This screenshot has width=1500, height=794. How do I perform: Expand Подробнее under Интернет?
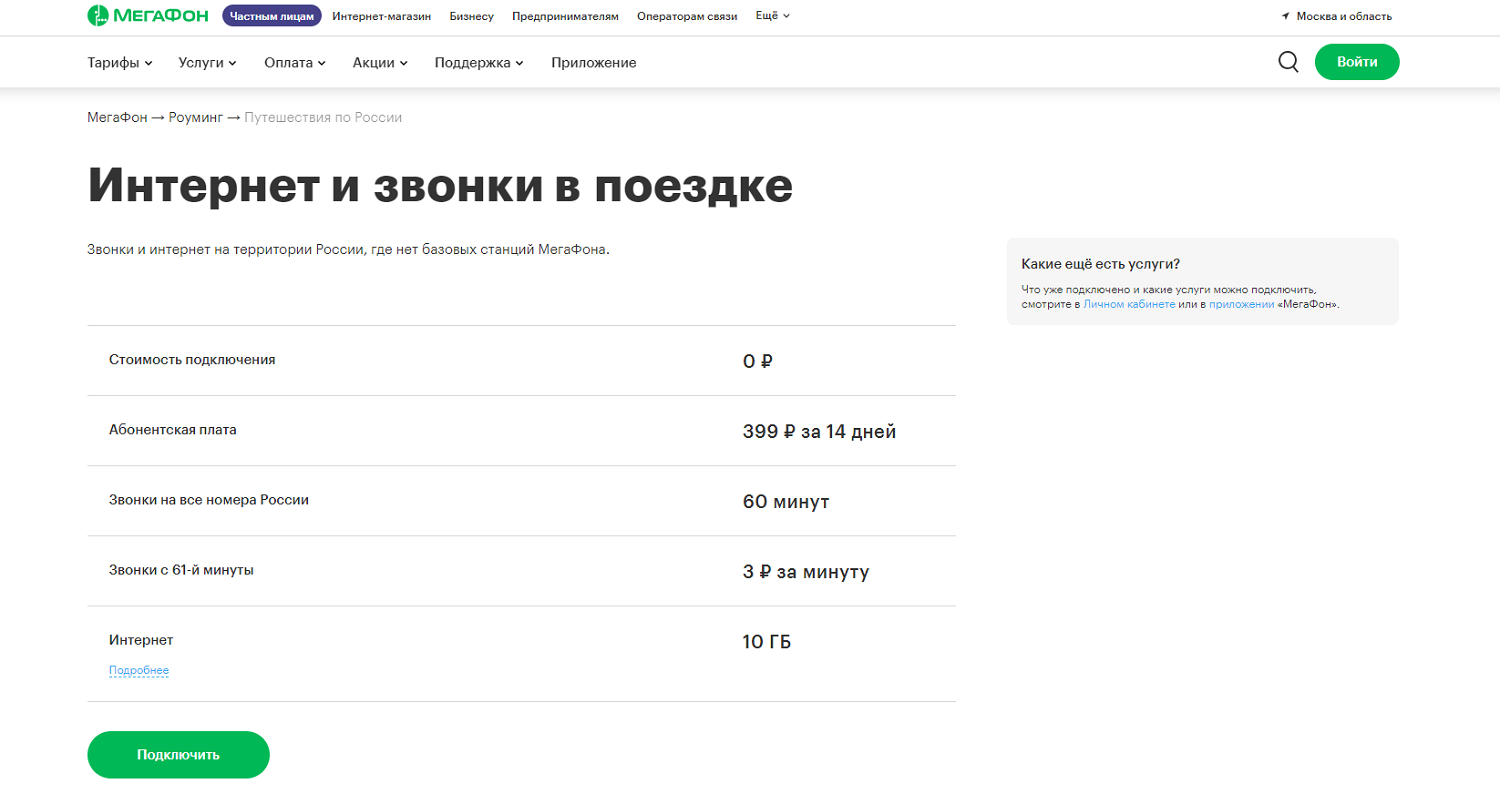pos(139,670)
